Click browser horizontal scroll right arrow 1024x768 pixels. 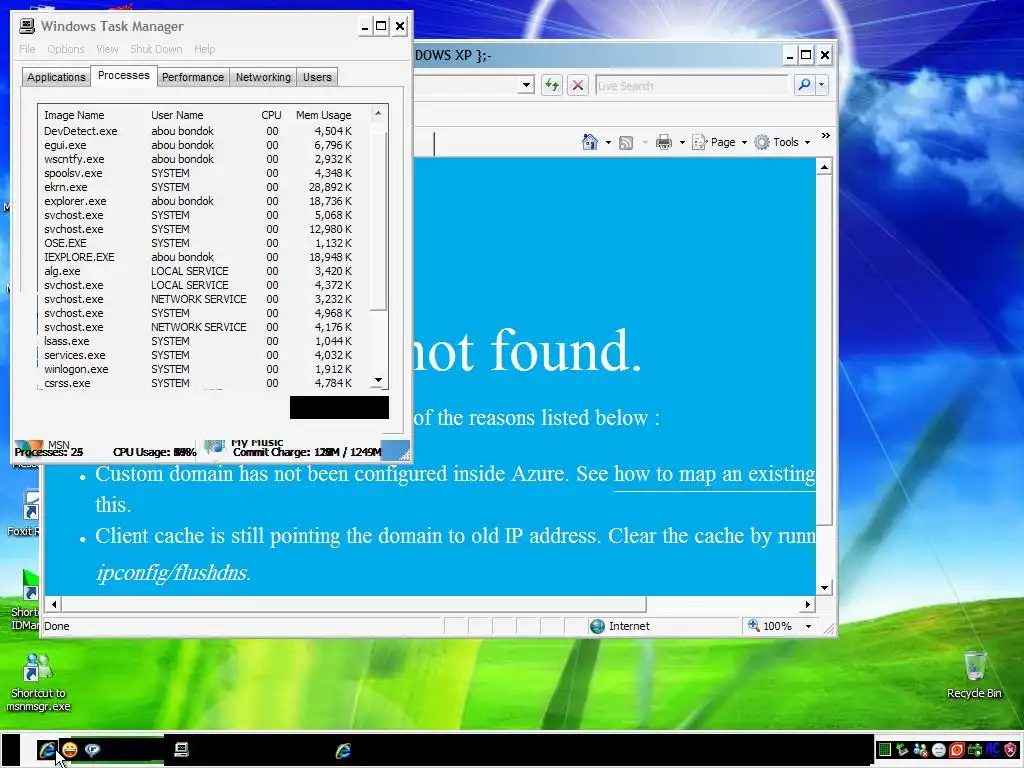pyautogui.click(x=808, y=604)
